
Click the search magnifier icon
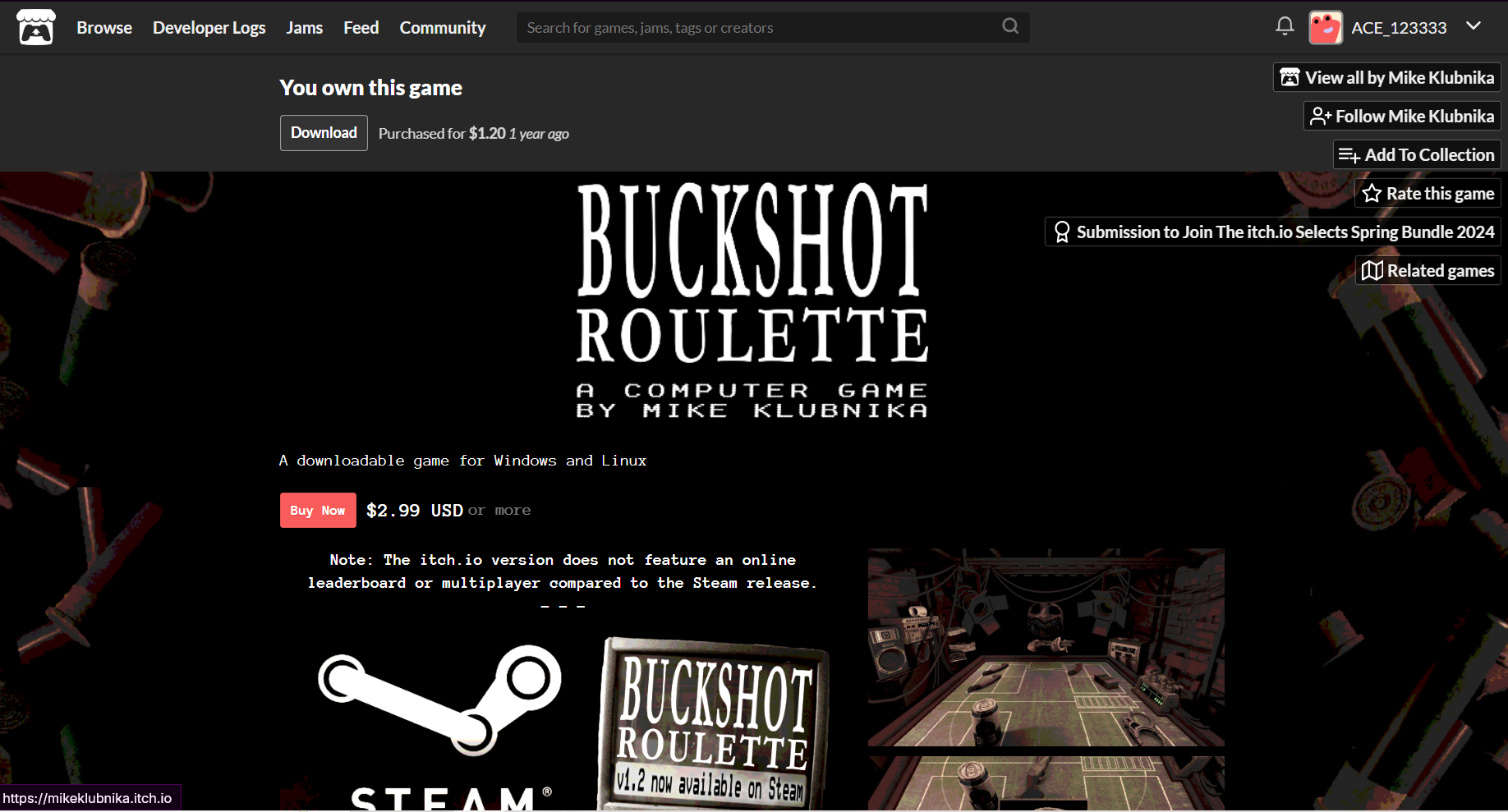1010,26
